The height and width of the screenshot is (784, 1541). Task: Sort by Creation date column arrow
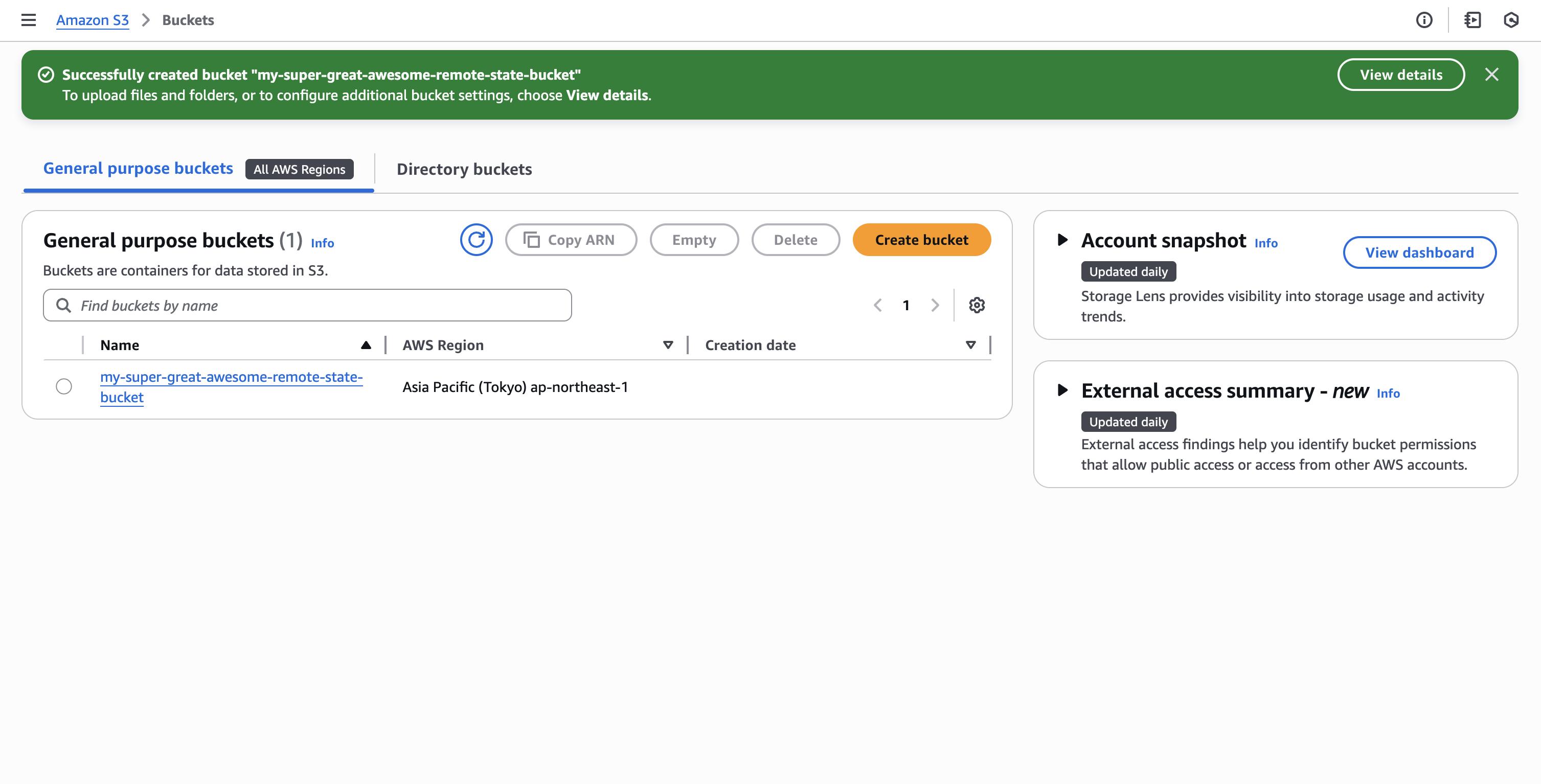(x=970, y=345)
